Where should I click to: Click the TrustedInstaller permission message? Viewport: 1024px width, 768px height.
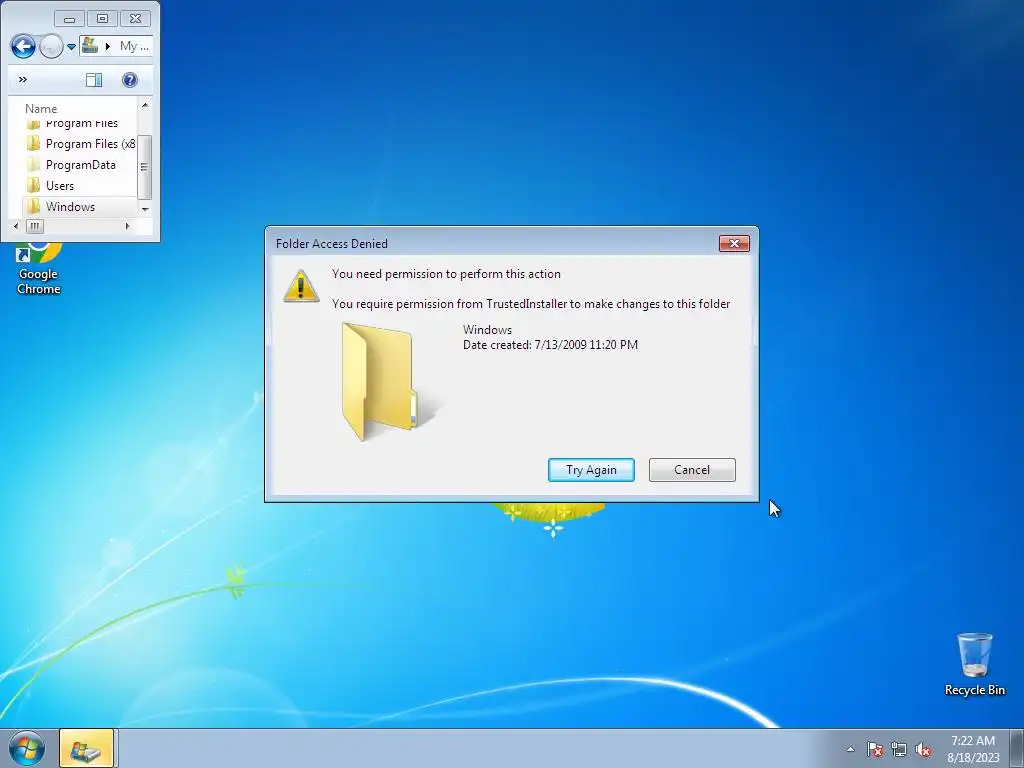tap(531, 304)
